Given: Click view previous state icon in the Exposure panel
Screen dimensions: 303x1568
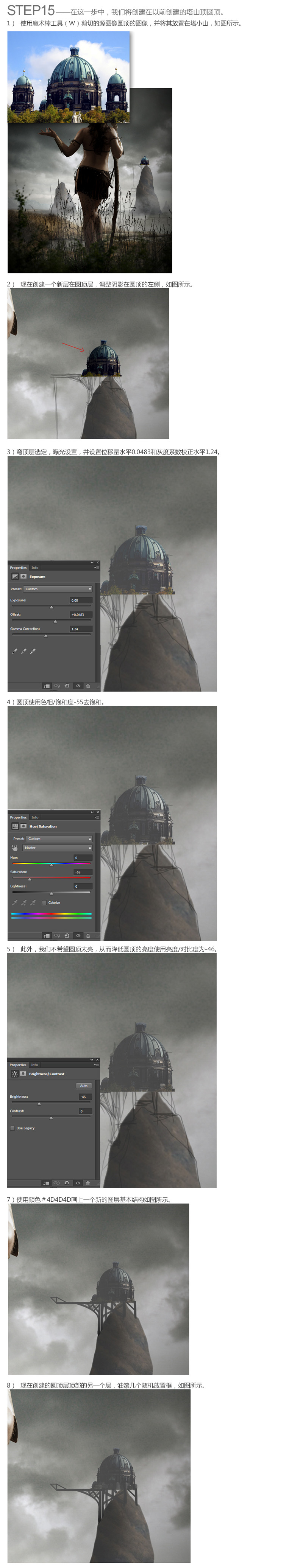Looking at the screenshot, I should click(x=57, y=686).
